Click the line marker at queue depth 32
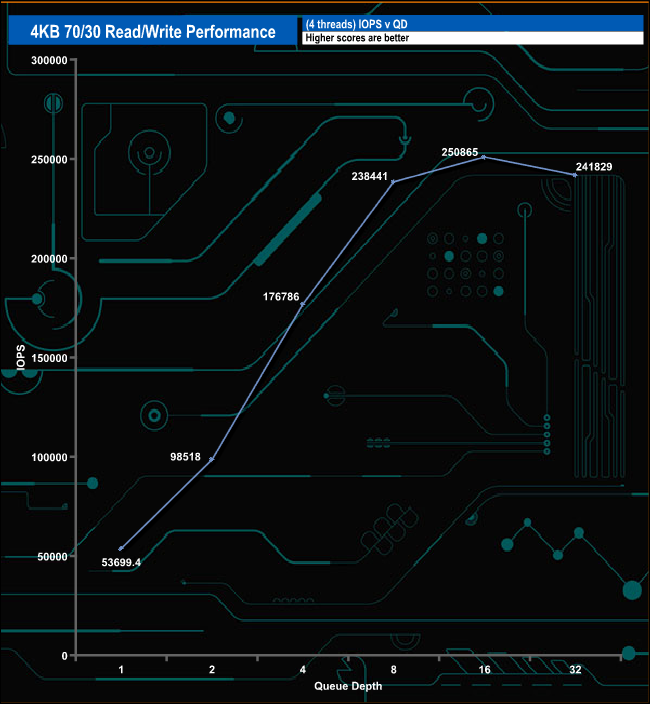 (575, 175)
